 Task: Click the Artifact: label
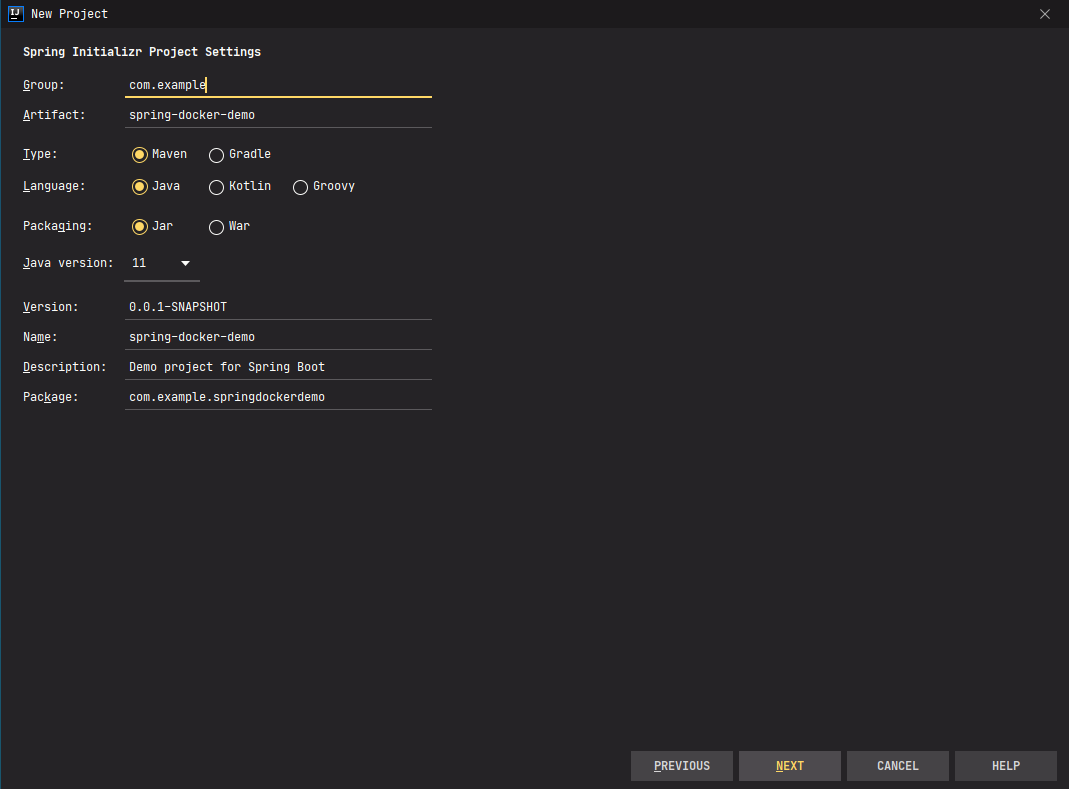point(55,115)
